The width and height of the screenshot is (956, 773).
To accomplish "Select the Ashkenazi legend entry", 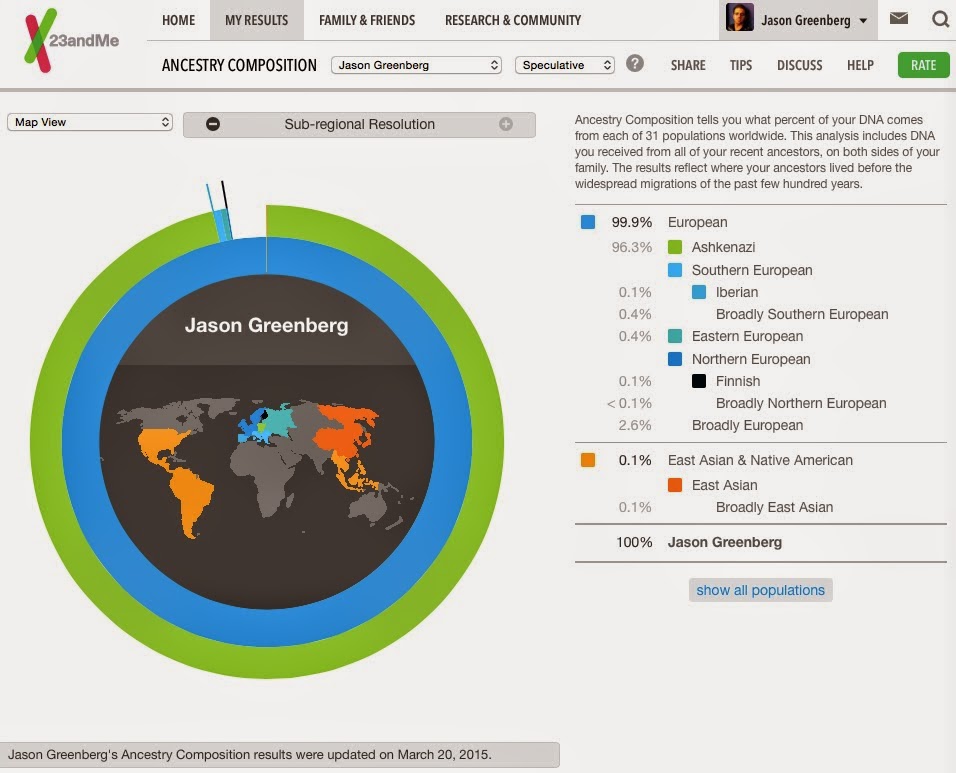I will (723, 247).
